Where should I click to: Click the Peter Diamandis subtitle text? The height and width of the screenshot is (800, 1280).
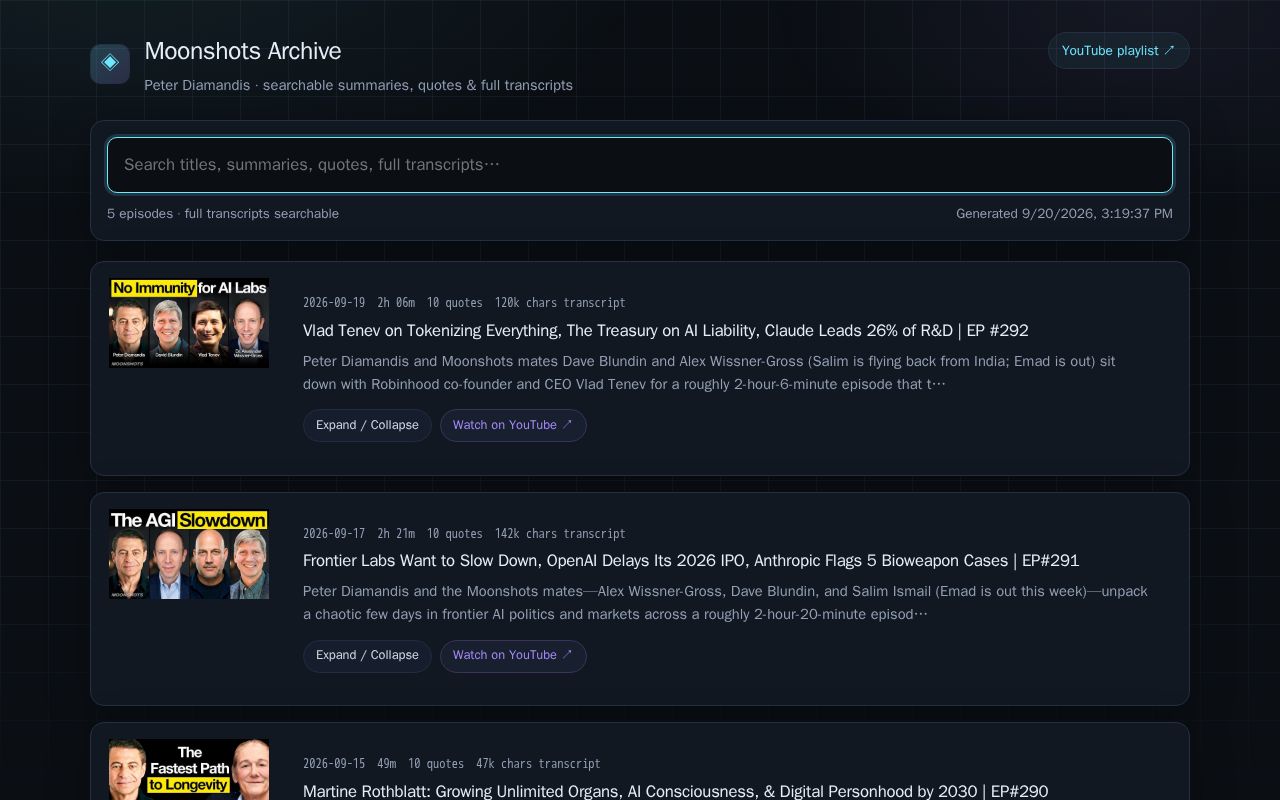358,86
